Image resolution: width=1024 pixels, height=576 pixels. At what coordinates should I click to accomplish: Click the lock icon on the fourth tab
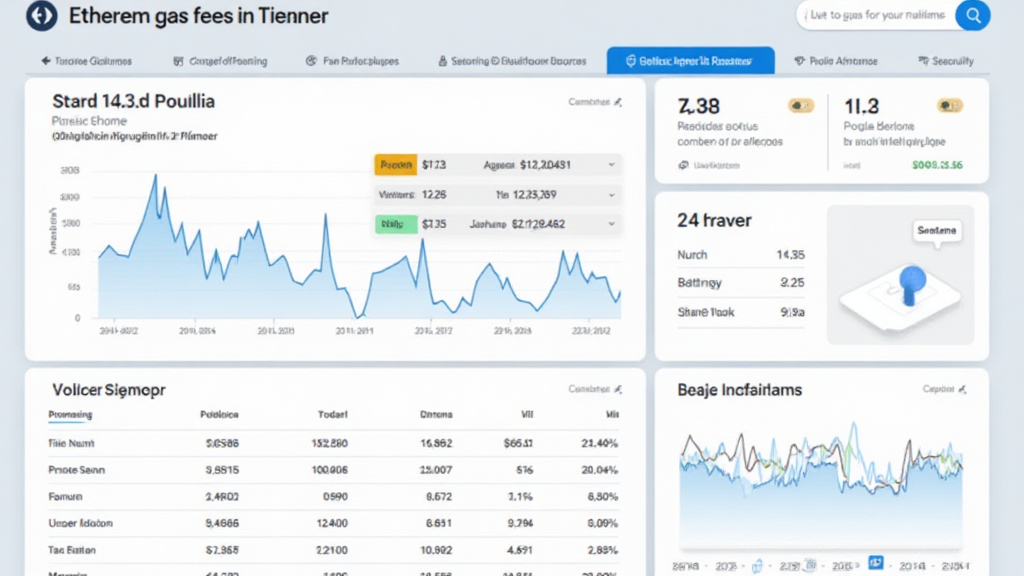click(x=443, y=61)
